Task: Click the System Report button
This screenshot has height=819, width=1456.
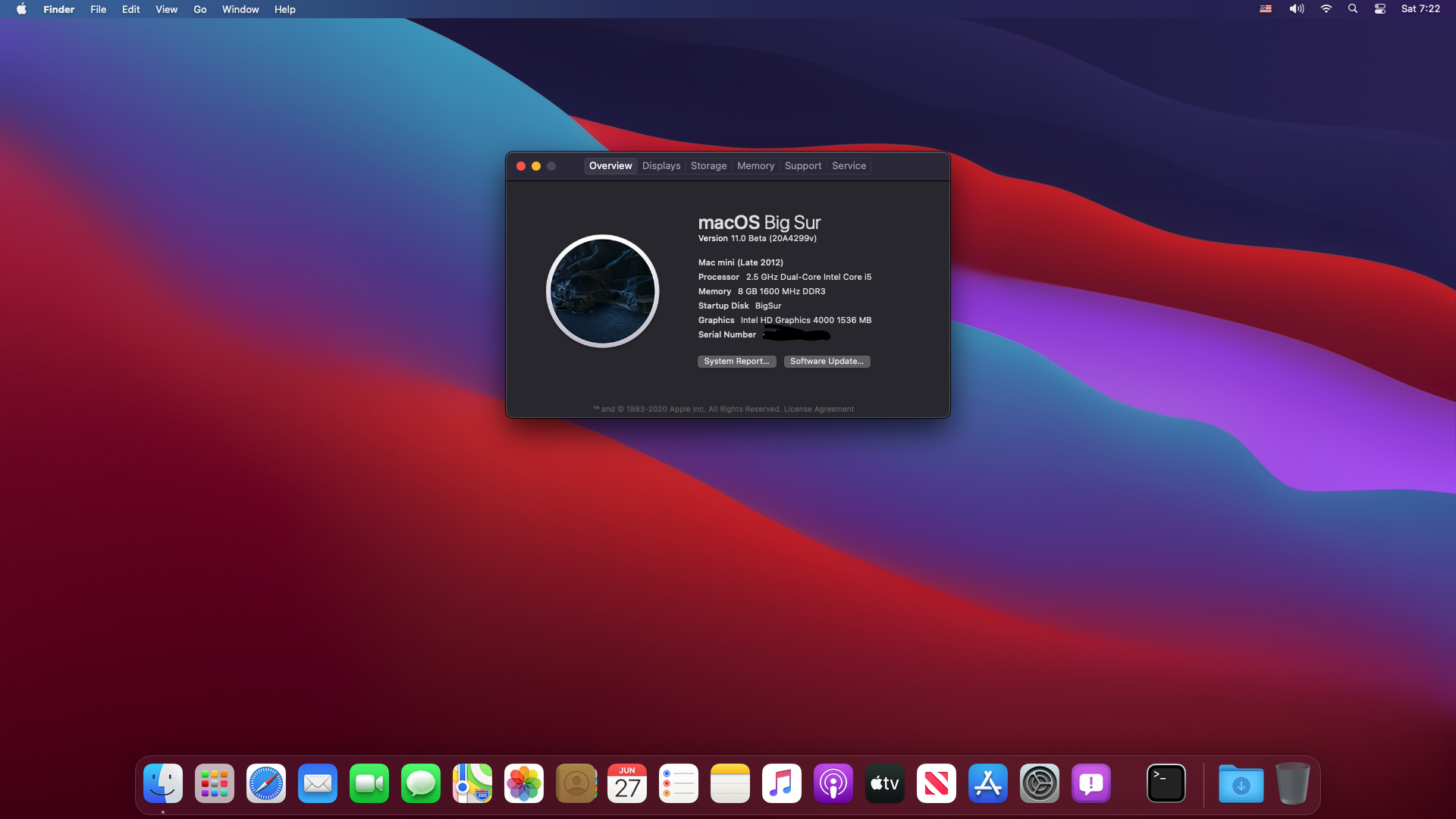Action: coord(736,362)
